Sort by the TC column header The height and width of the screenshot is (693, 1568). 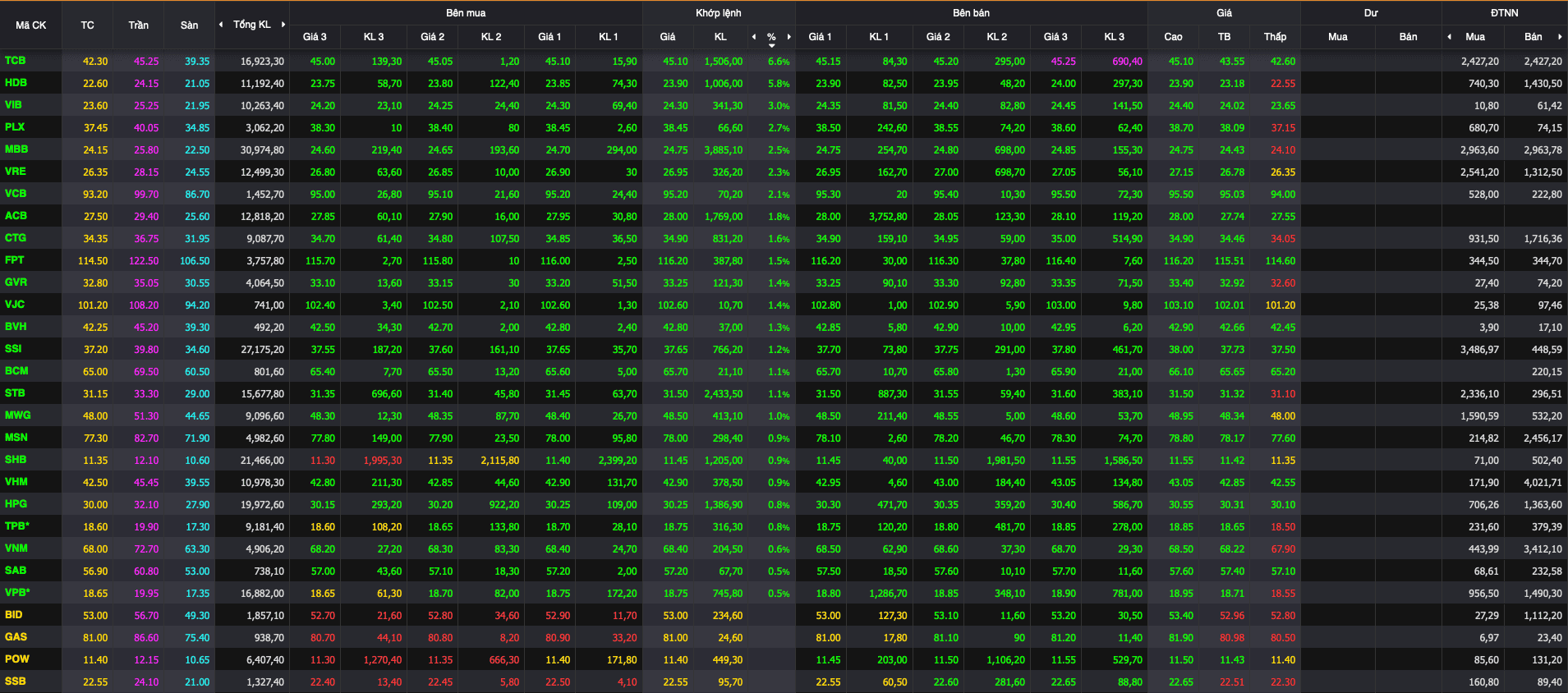point(87,25)
